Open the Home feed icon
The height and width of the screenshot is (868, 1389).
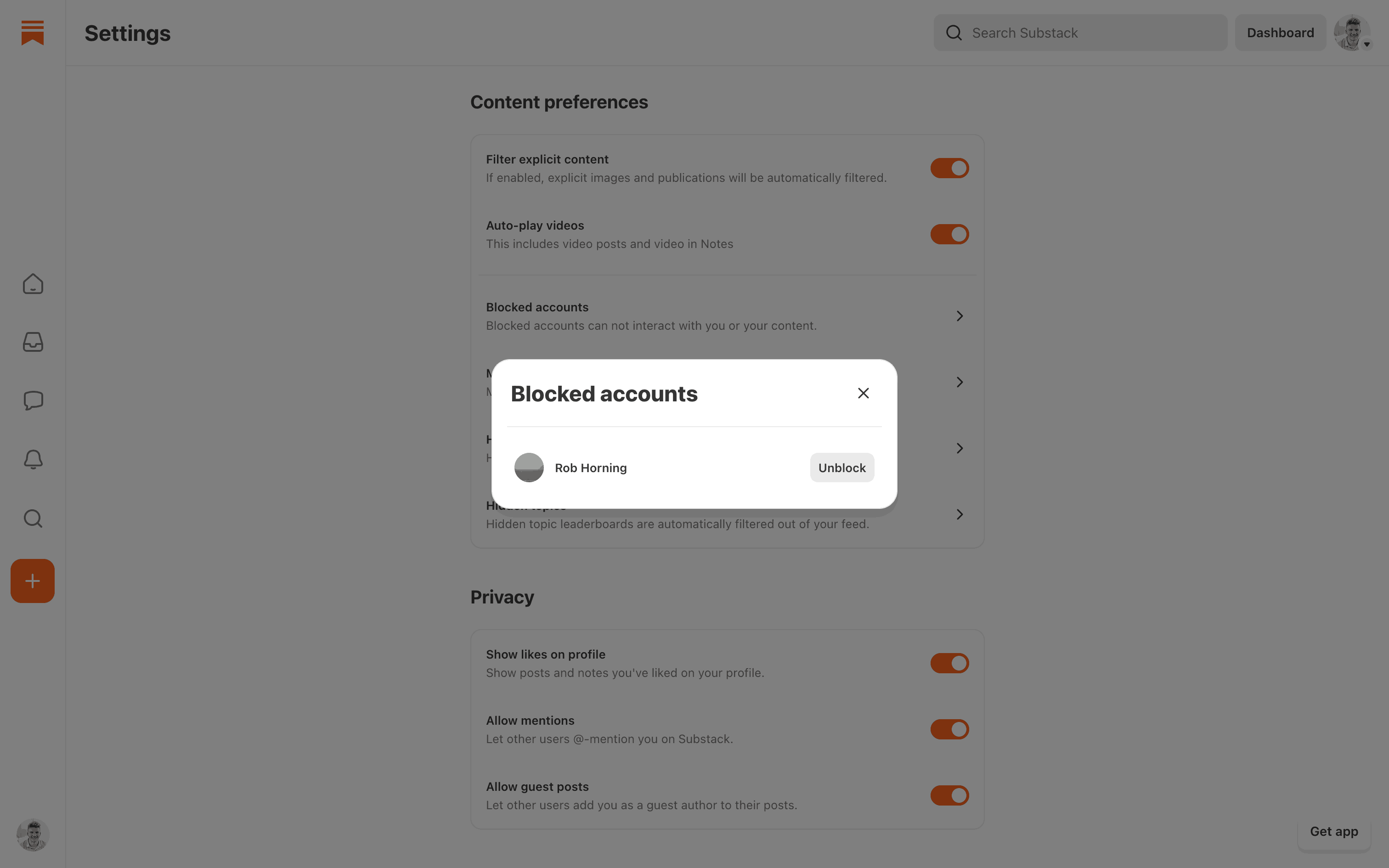pyautogui.click(x=33, y=284)
